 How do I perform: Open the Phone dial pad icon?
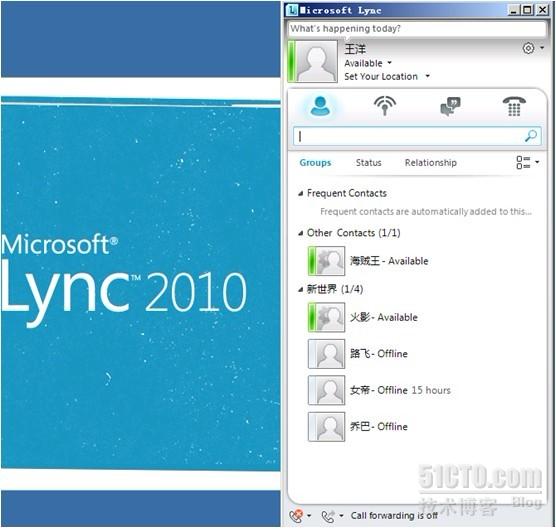click(x=514, y=106)
